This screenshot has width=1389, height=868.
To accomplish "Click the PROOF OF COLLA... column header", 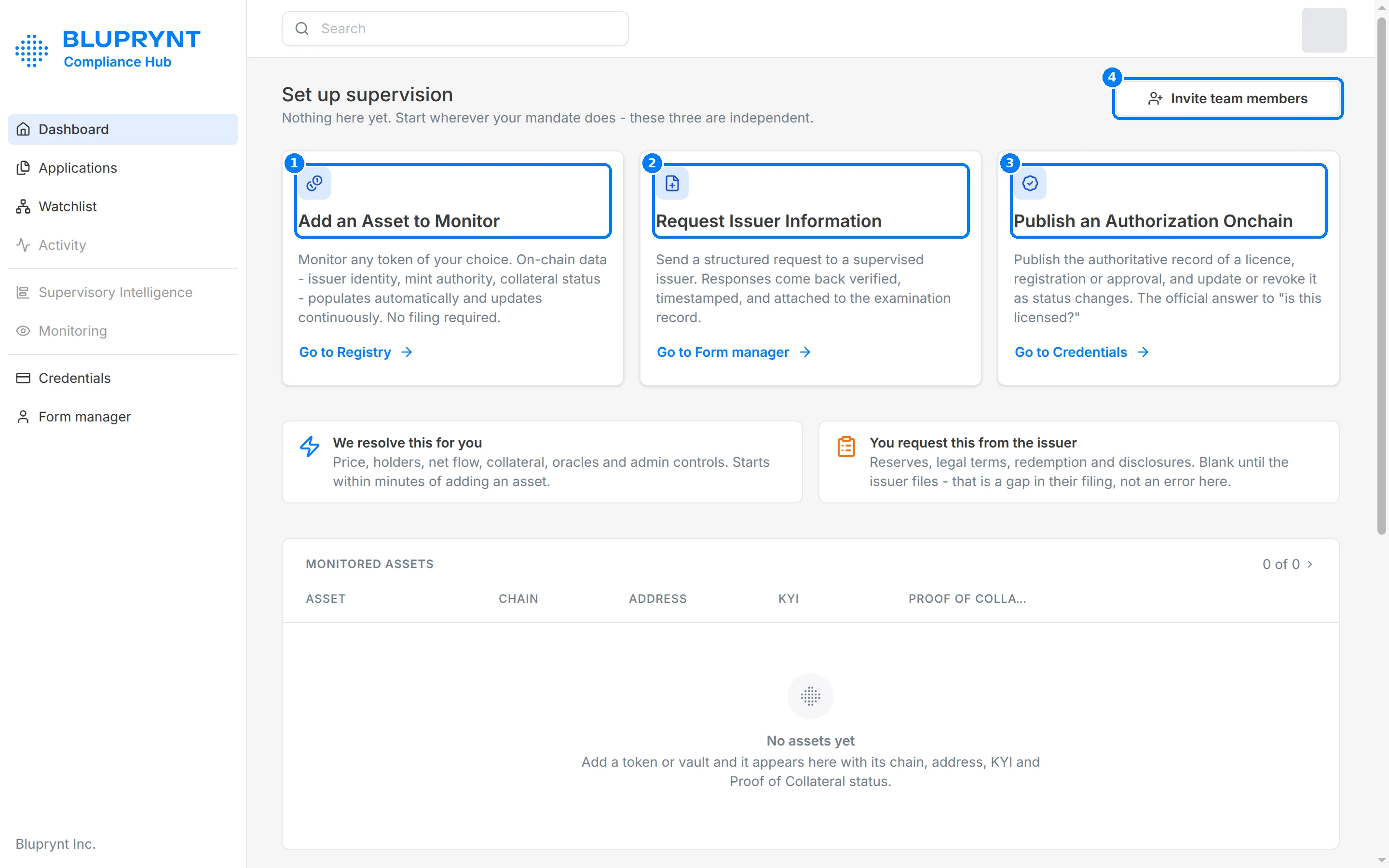I will pyautogui.click(x=967, y=598).
